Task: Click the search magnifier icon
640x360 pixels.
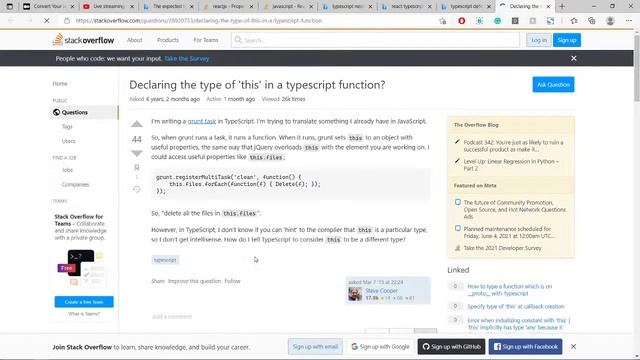Action: (238, 40)
